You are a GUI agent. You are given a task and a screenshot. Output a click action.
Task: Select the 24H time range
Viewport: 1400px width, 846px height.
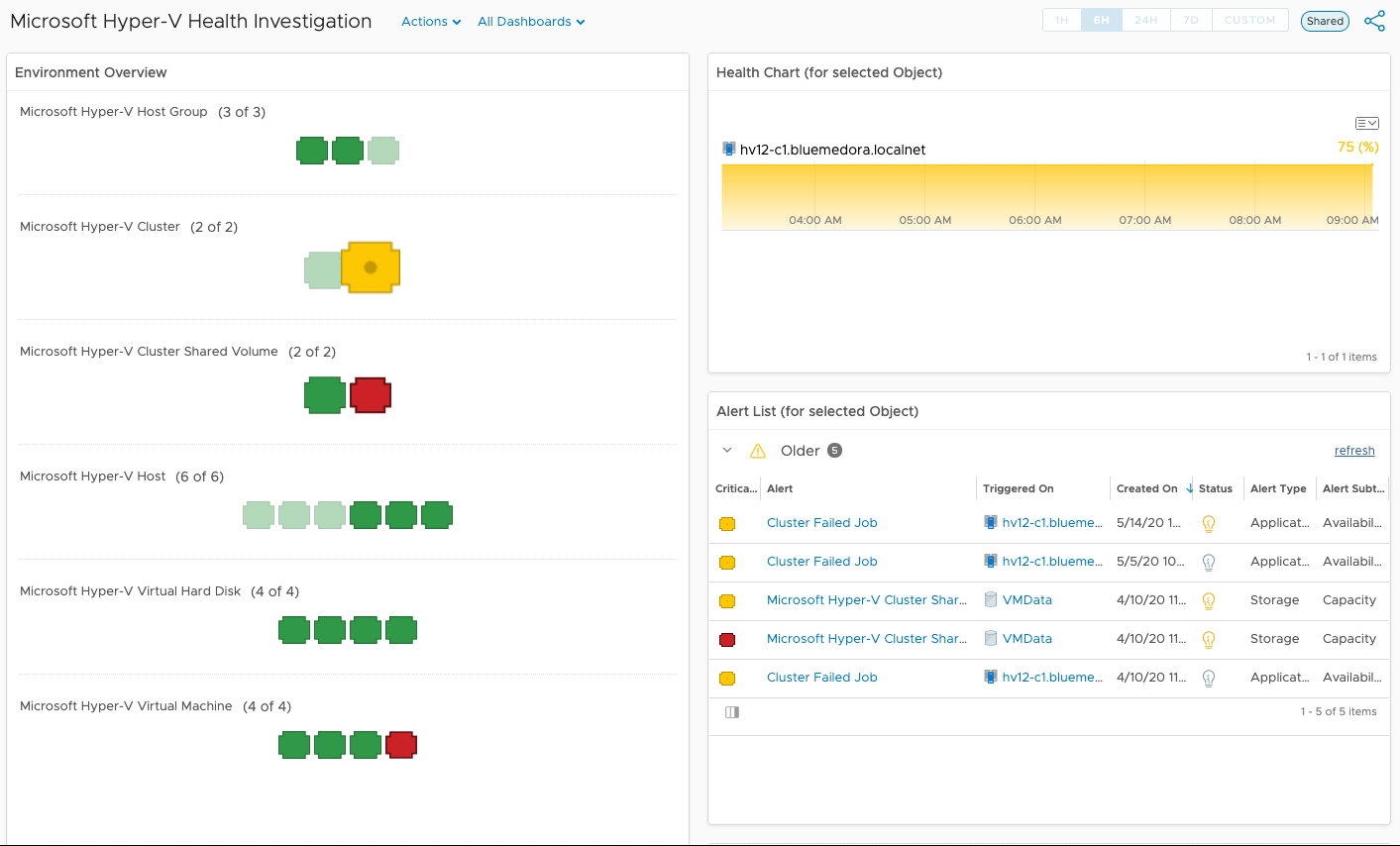tap(1146, 20)
